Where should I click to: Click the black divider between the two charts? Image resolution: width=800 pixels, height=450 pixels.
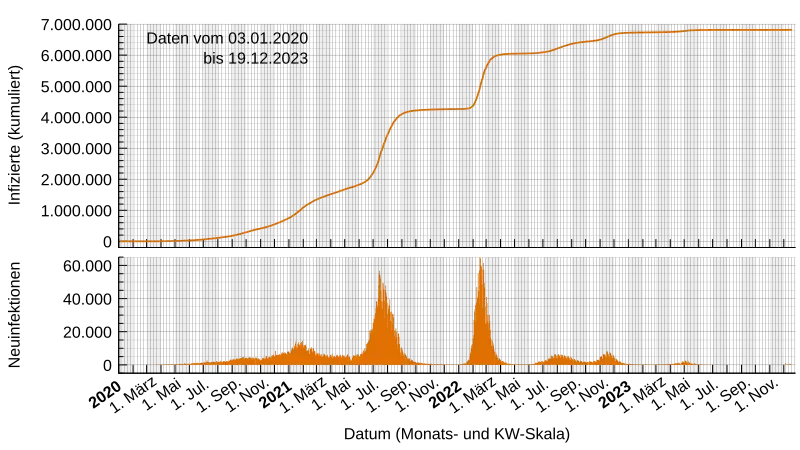(460, 251)
